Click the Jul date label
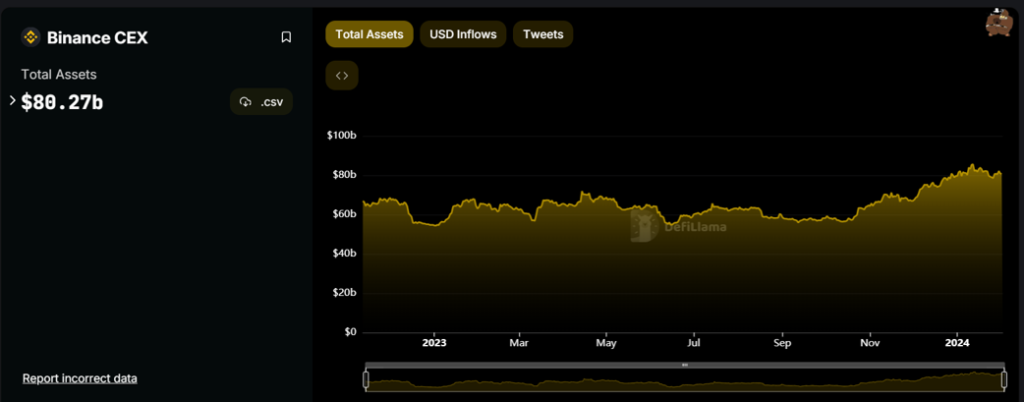This screenshot has height=402, width=1024. tap(694, 343)
